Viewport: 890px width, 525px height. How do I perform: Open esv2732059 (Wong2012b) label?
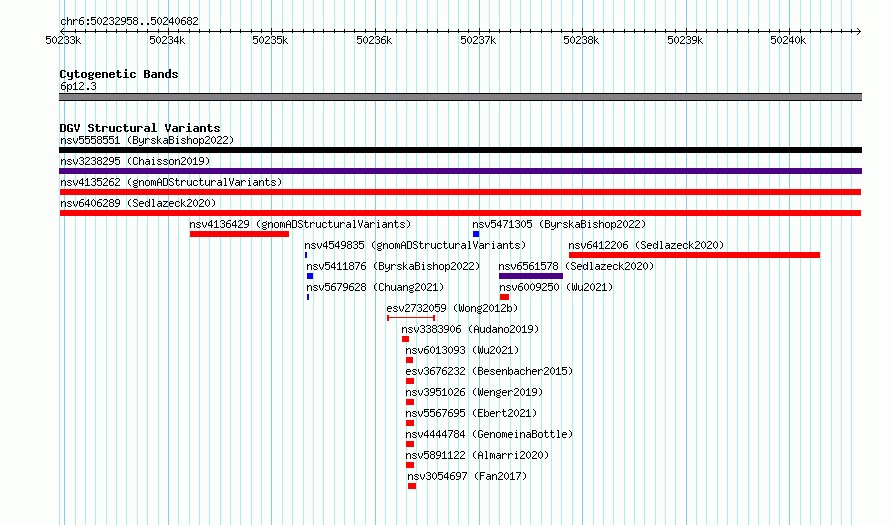[452, 308]
